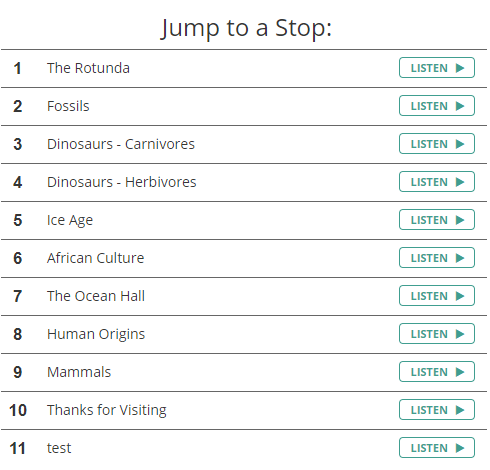
Task: Play the Dinosaurs - Carnivores stop via its arrow
Action: (x=460, y=144)
